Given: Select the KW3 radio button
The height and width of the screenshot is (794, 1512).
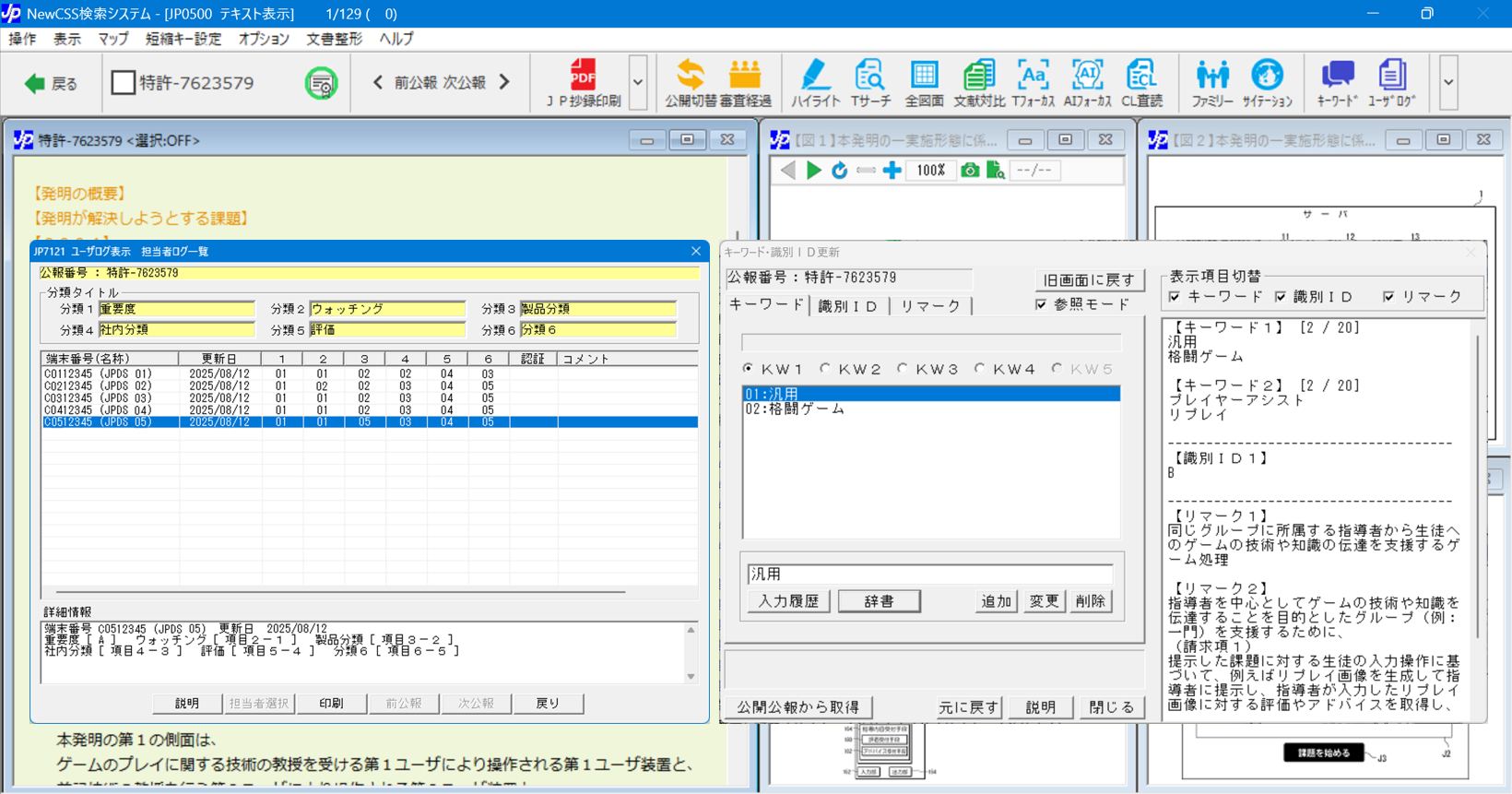Looking at the screenshot, I should [x=903, y=368].
